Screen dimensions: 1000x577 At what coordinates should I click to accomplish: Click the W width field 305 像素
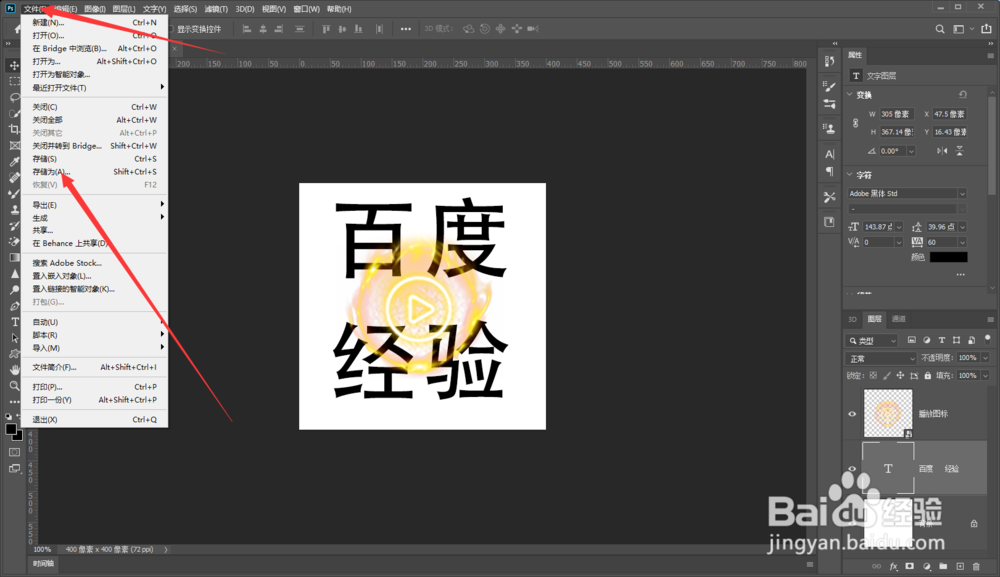(x=897, y=114)
